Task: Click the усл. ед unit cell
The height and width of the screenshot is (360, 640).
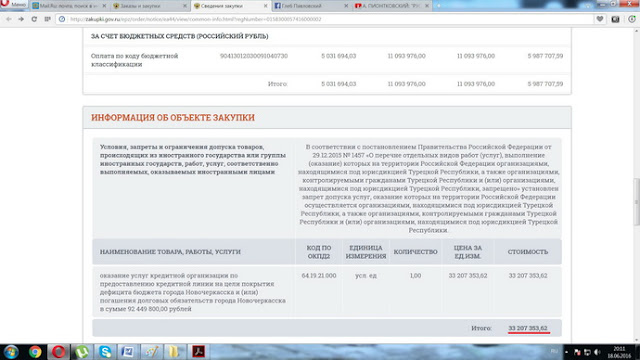Action: (366, 276)
